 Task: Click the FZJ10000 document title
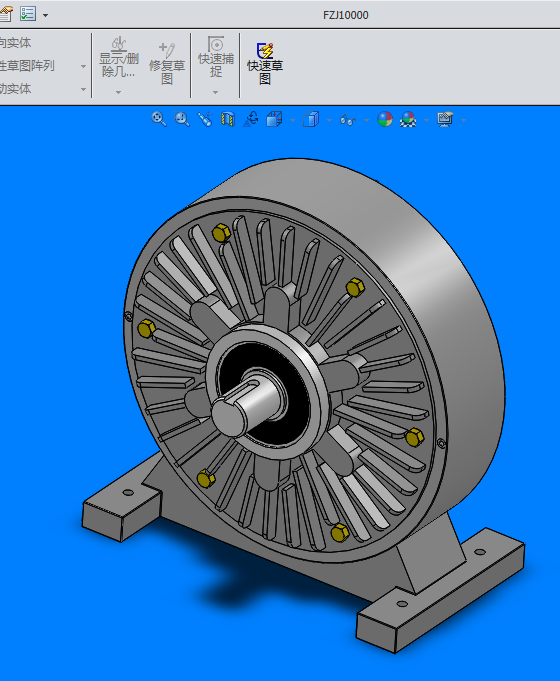click(345, 15)
